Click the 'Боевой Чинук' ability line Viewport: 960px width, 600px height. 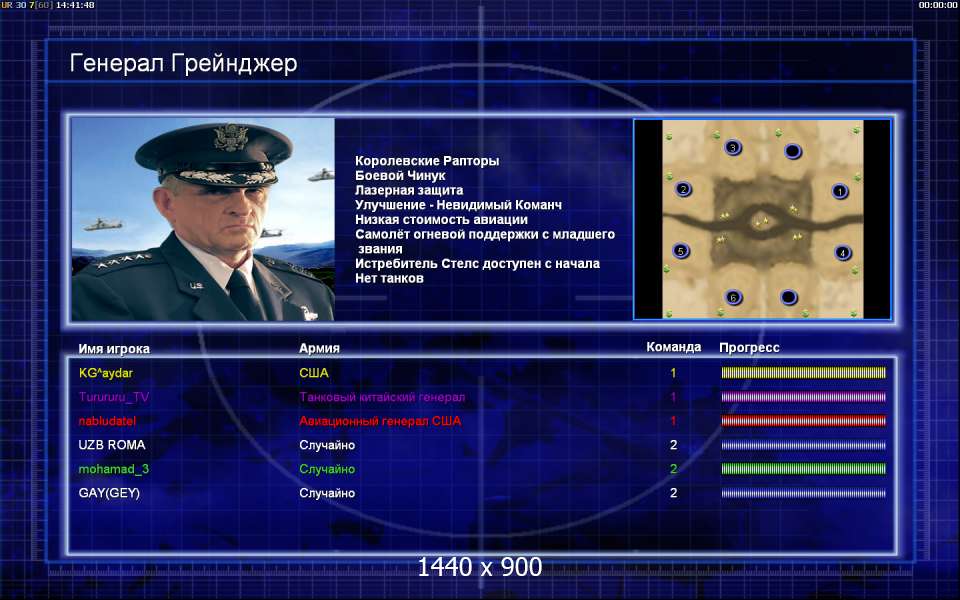coord(400,176)
